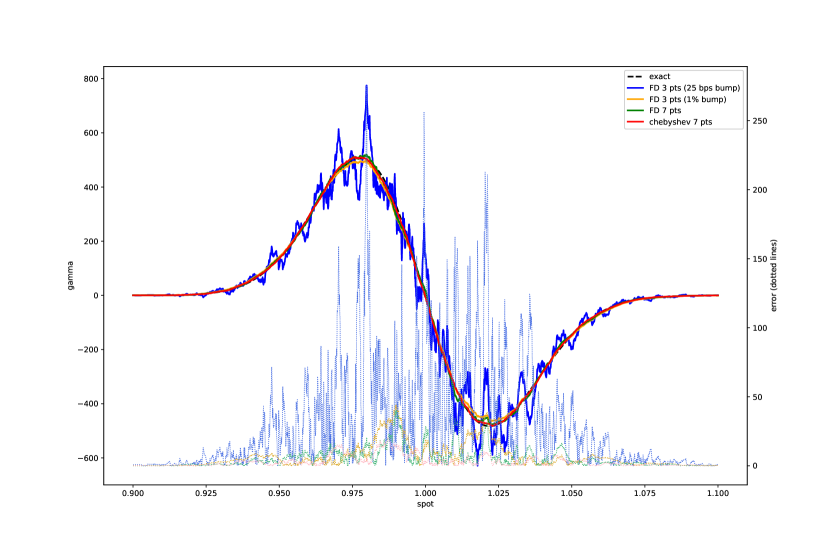Click 'FD 3 pts (25 bps bump)' legend label

click(694, 88)
